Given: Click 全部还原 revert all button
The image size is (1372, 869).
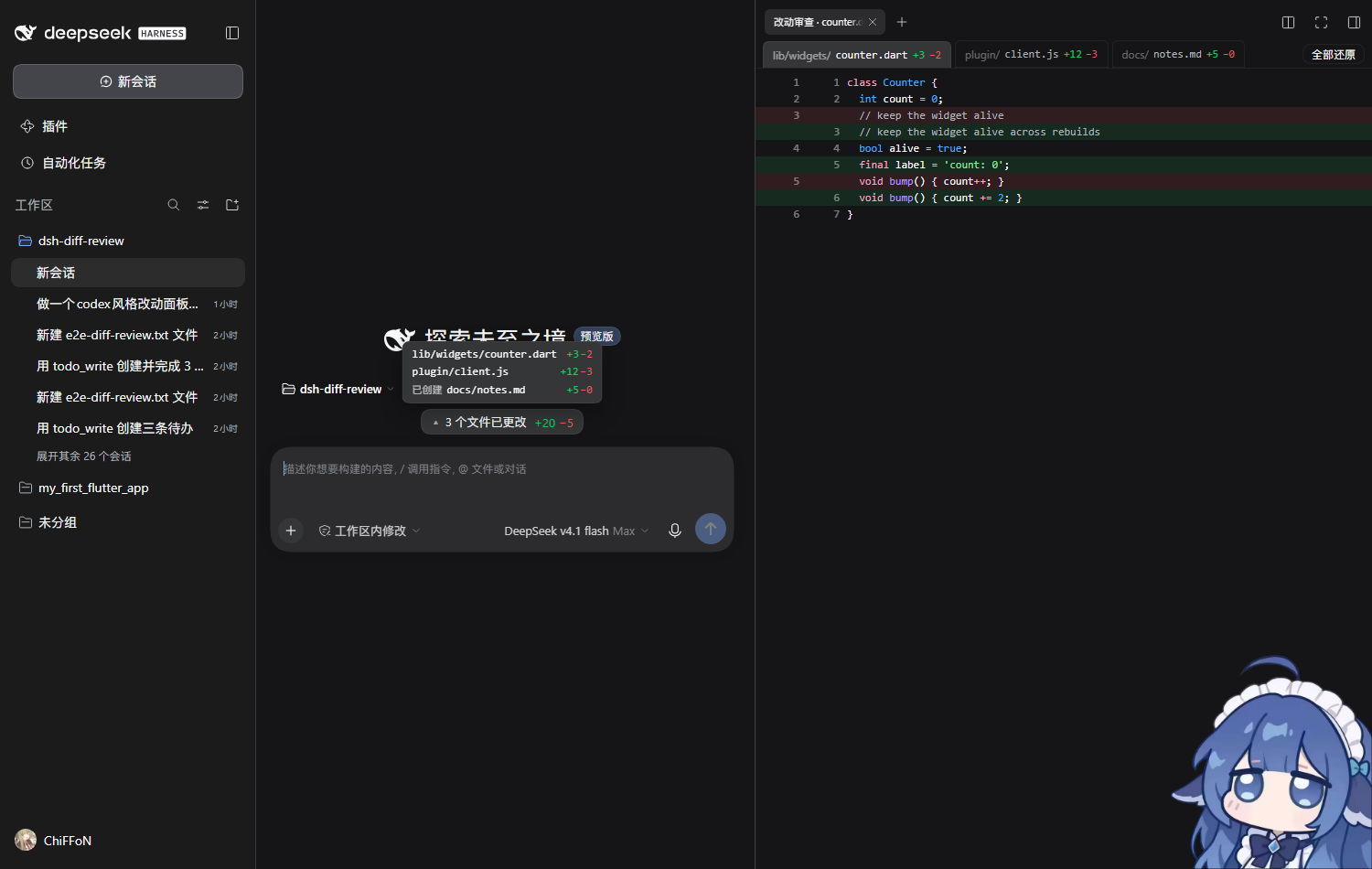Looking at the screenshot, I should (x=1334, y=55).
